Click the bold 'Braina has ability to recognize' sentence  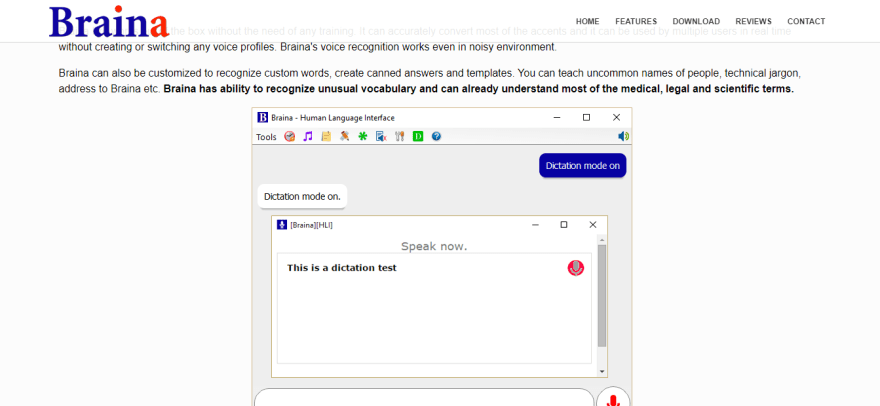479,89
